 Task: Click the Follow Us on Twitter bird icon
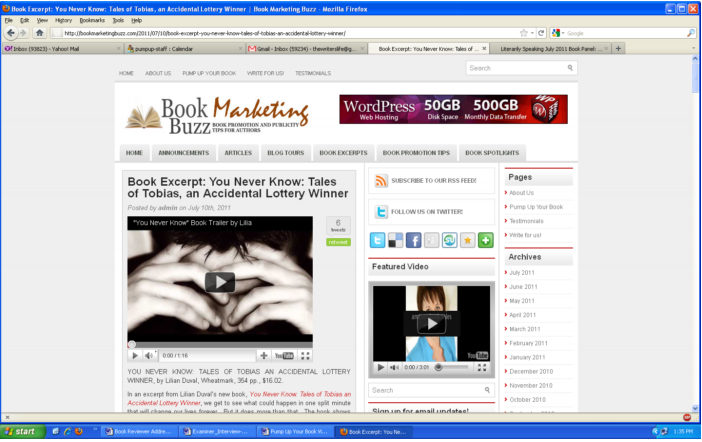coord(381,212)
